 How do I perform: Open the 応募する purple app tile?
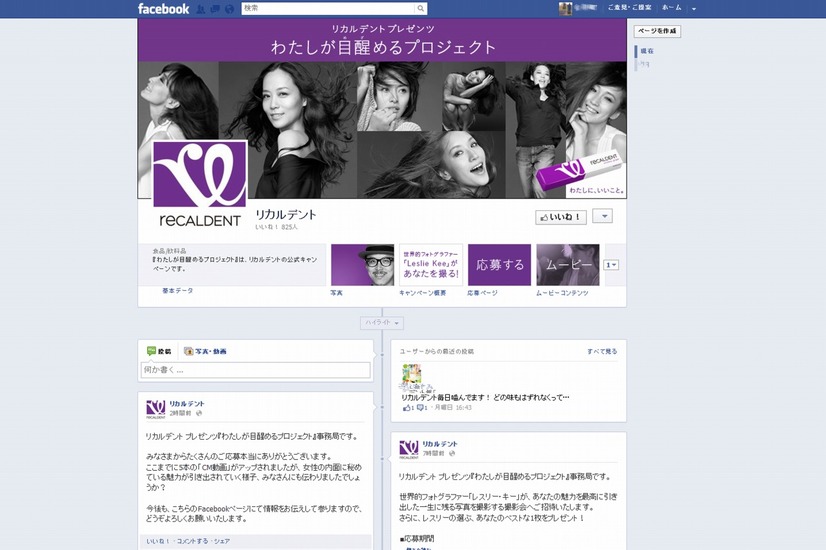coord(499,265)
